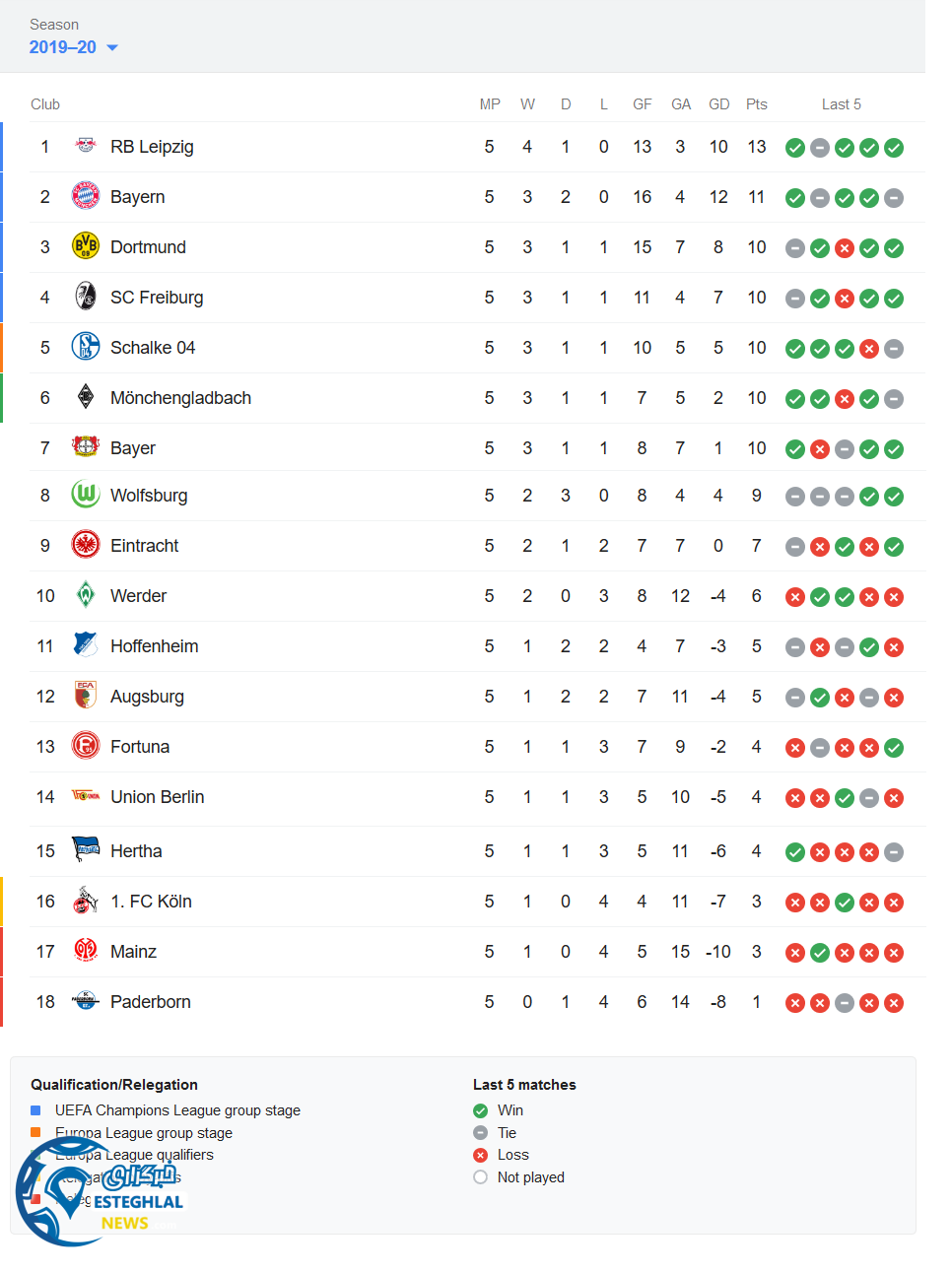Click the RB Leipzig club logo
This screenshot has height=1274, width=952.
coord(86,146)
